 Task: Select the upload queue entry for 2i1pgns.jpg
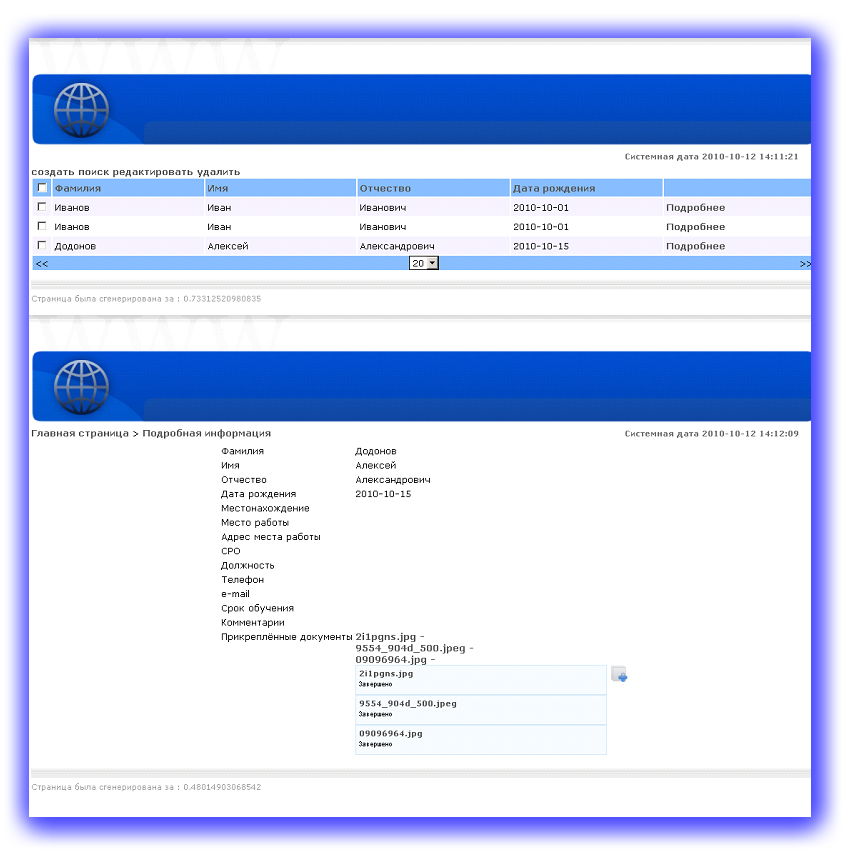[x=481, y=680]
